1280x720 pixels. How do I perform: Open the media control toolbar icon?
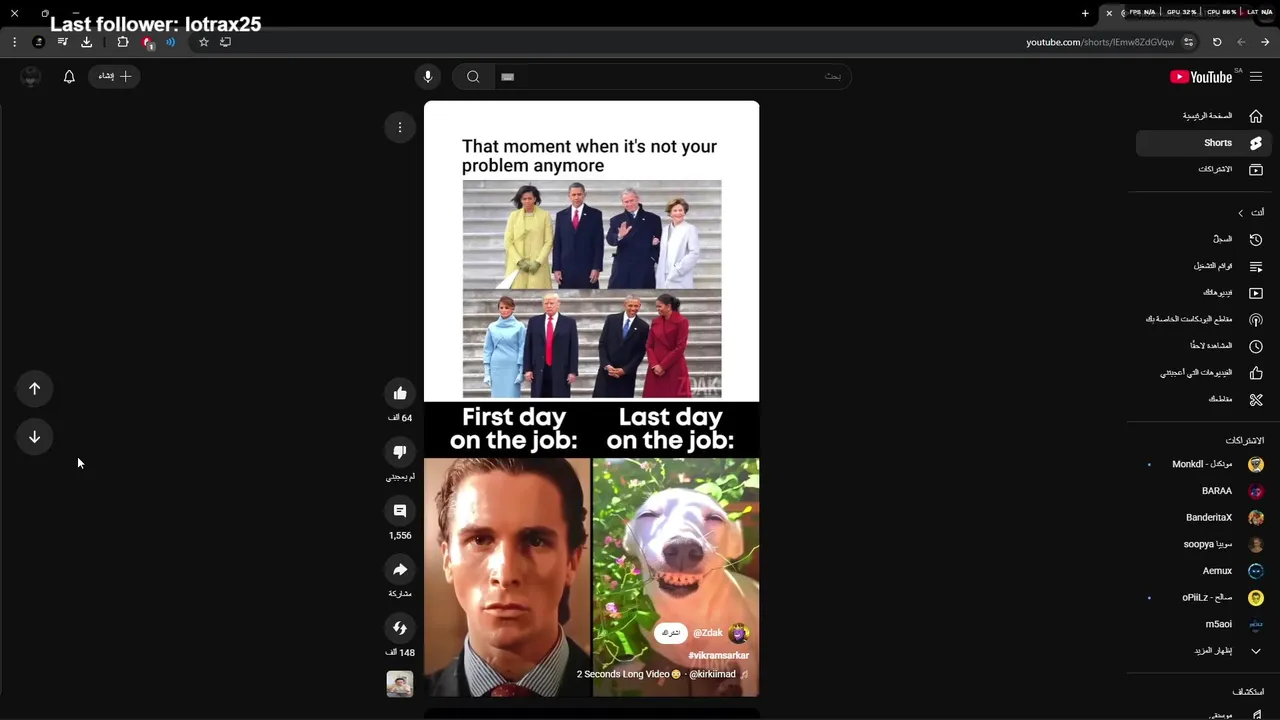pyautogui.click(x=62, y=42)
